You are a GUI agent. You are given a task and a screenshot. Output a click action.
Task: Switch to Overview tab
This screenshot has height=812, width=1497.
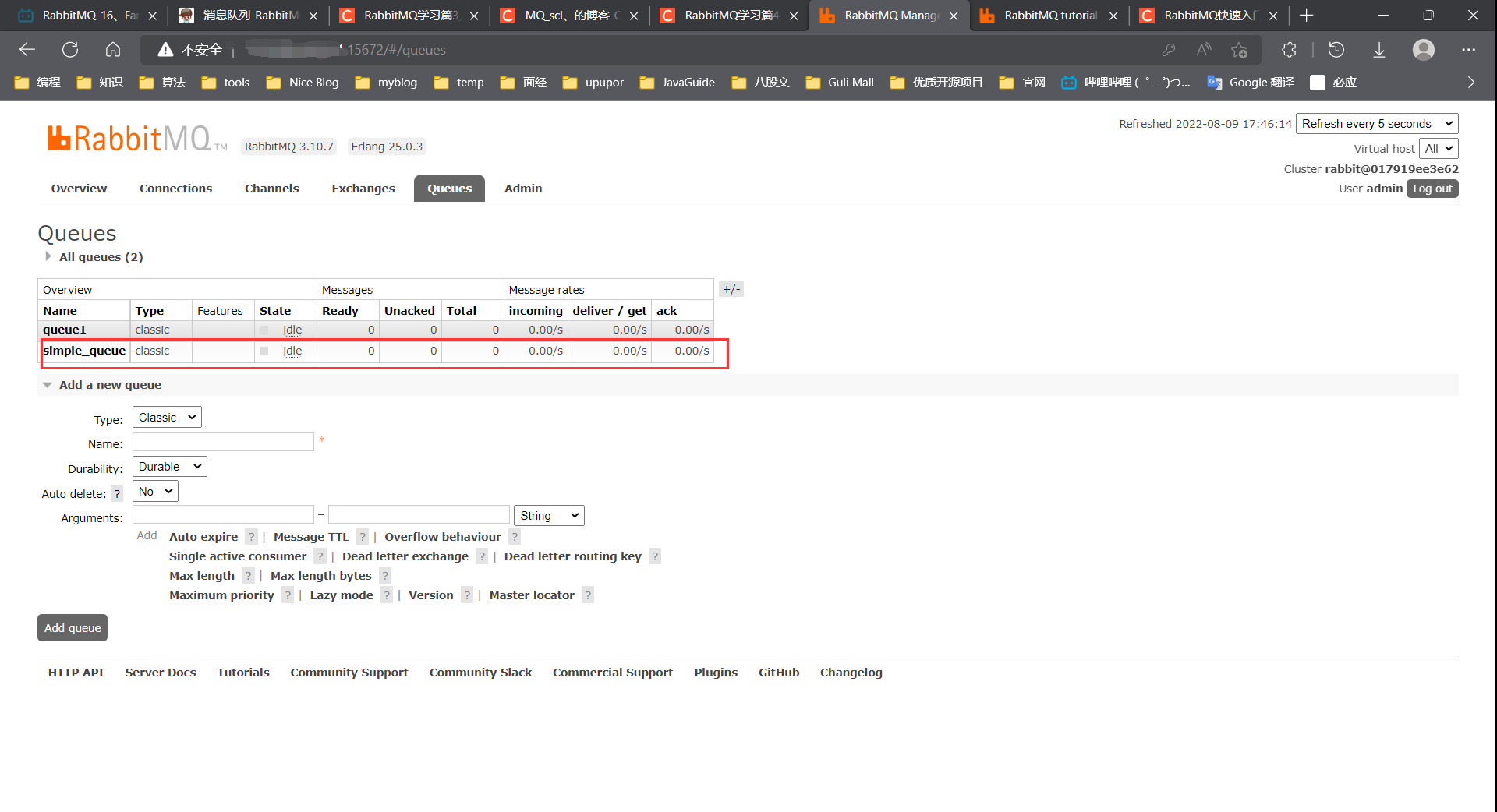79,189
